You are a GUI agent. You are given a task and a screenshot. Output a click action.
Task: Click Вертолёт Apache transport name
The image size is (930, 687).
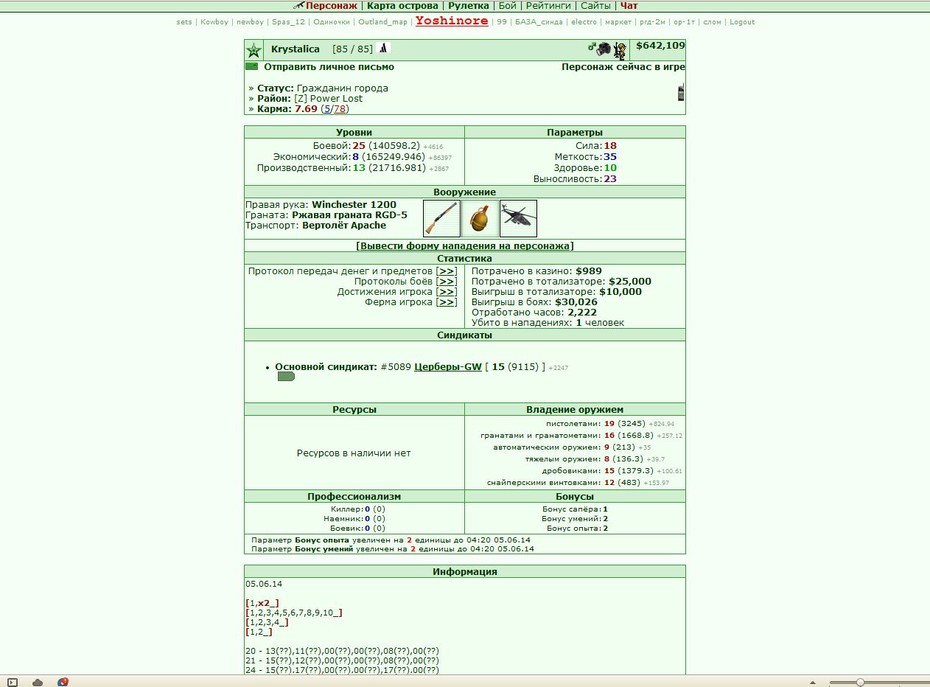click(344, 225)
